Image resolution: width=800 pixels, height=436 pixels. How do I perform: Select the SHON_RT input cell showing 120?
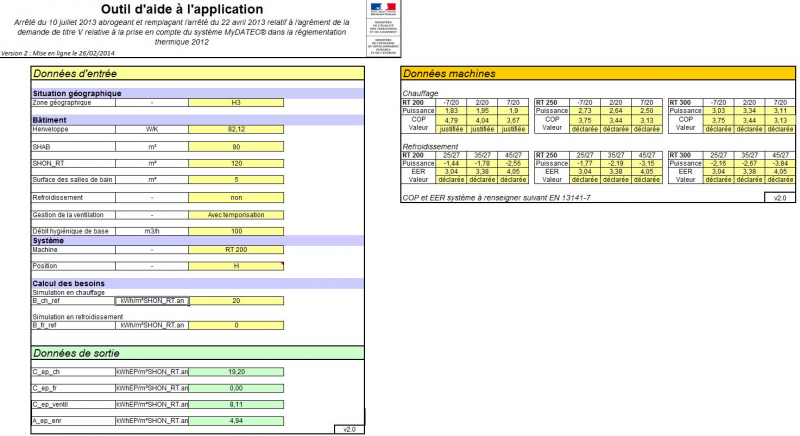[236, 164]
